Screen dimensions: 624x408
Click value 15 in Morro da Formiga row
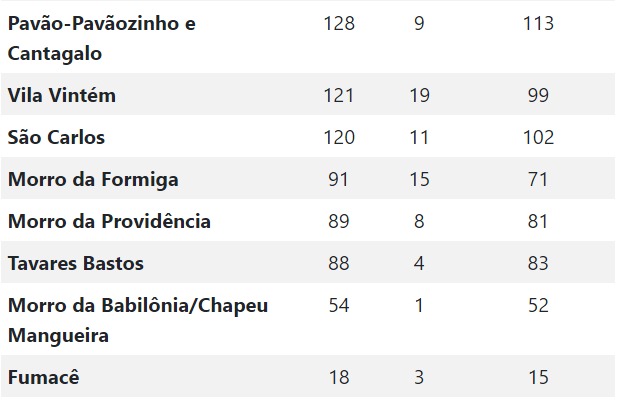pos(419,180)
